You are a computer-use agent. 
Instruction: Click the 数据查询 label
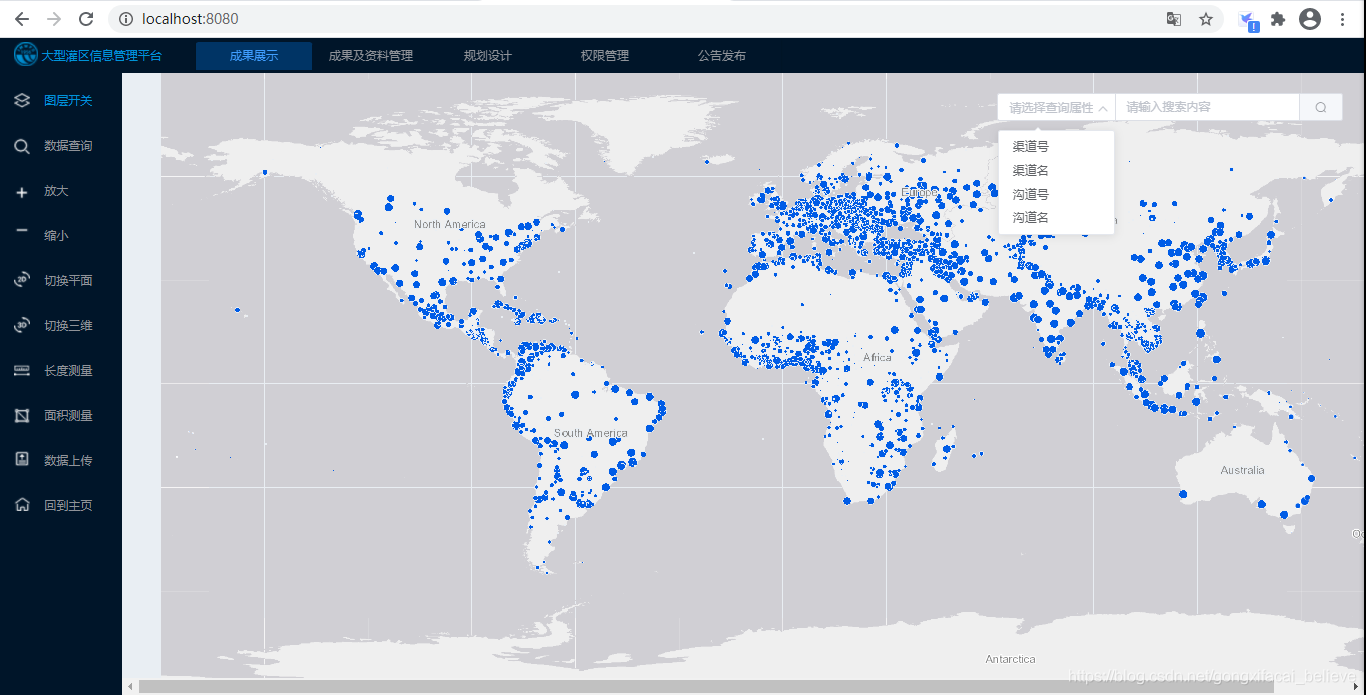click(68, 146)
